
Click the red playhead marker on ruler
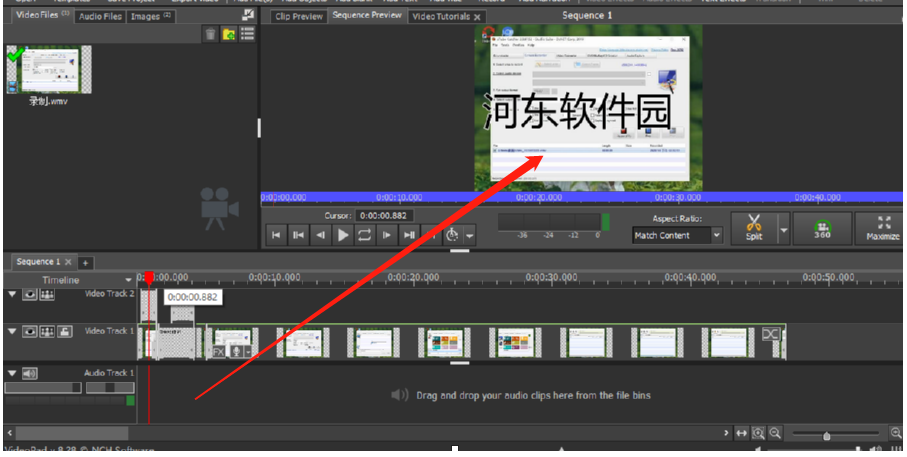point(149,279)
